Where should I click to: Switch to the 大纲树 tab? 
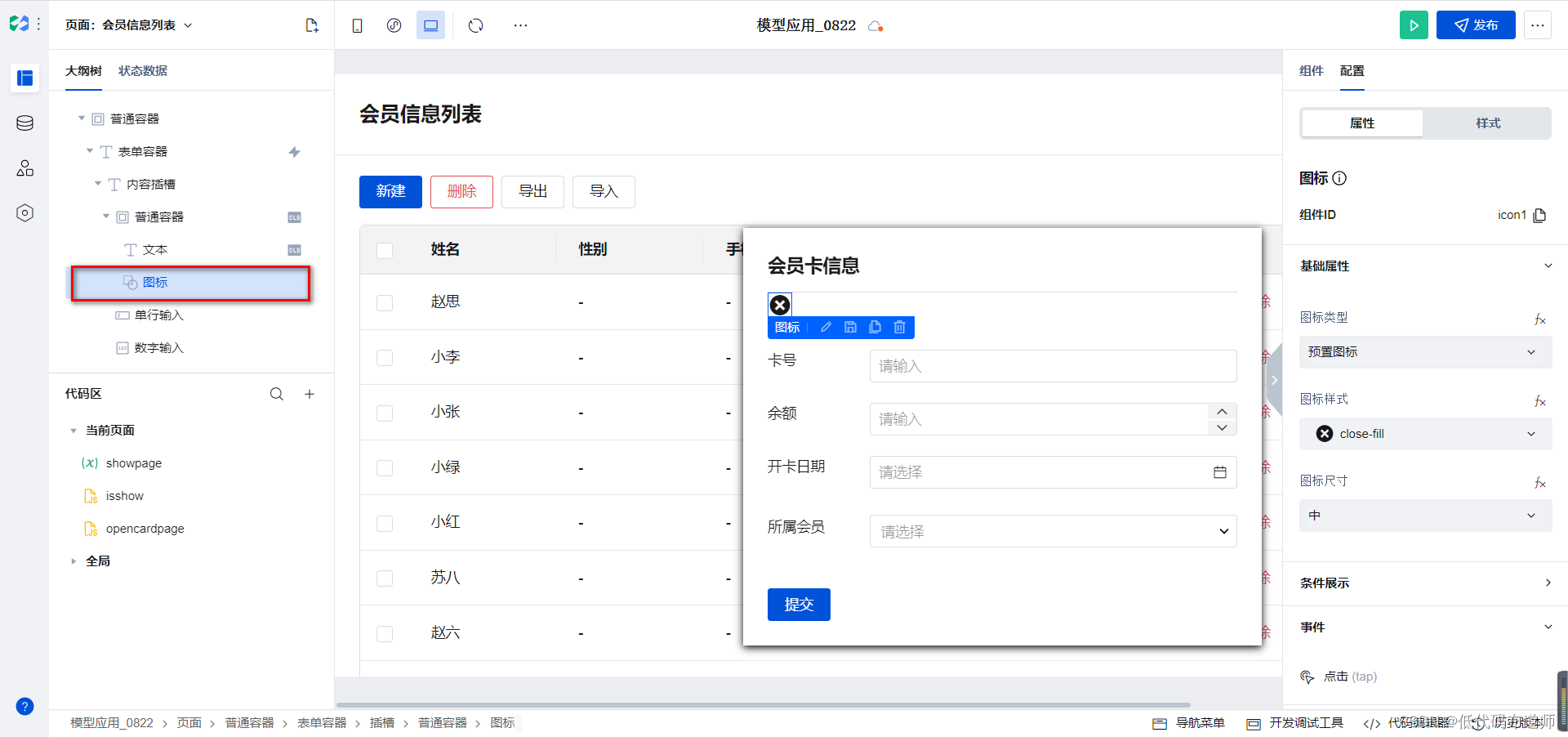(x=83, y=71)
